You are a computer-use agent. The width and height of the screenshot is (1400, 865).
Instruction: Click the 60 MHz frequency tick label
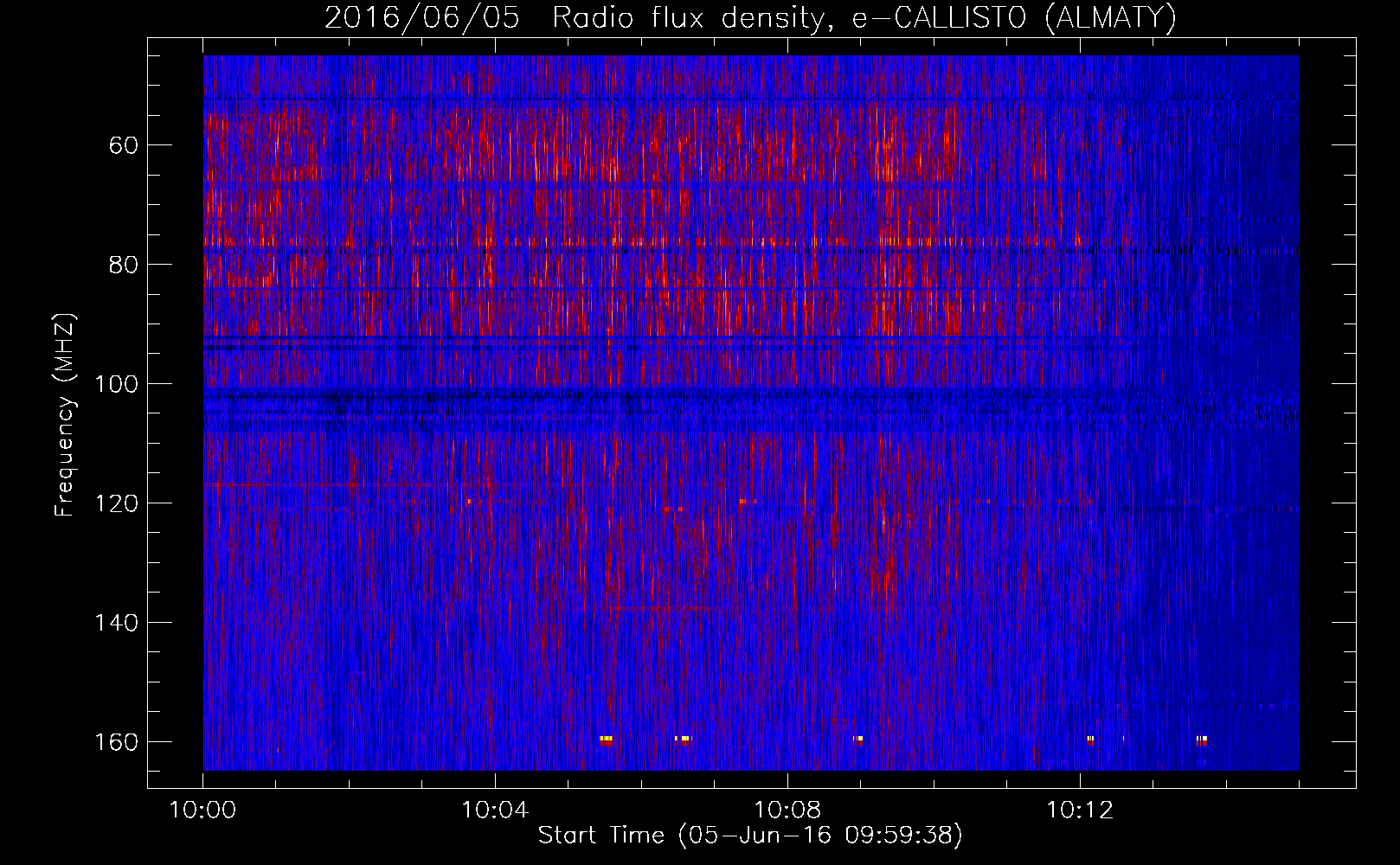(x=123, y=144)
